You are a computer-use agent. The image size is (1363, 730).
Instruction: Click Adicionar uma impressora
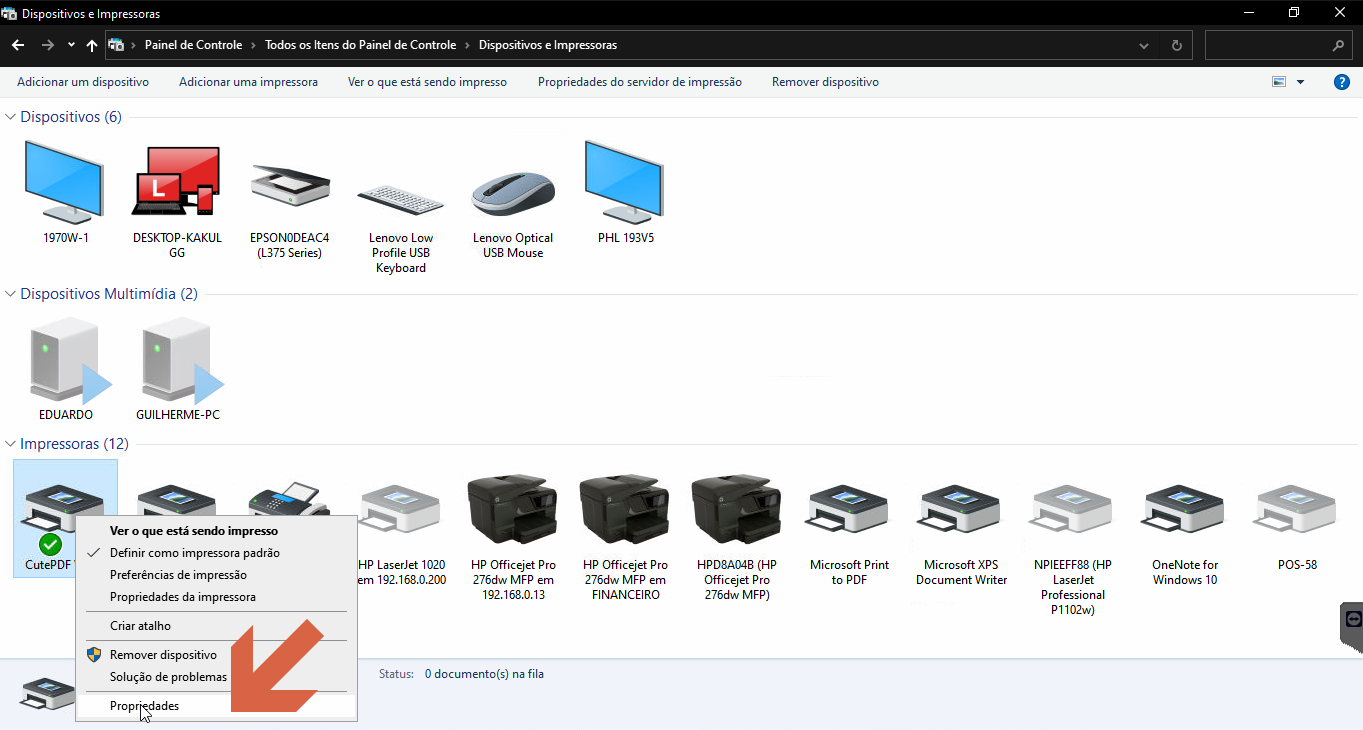click(x=248, y=82)
